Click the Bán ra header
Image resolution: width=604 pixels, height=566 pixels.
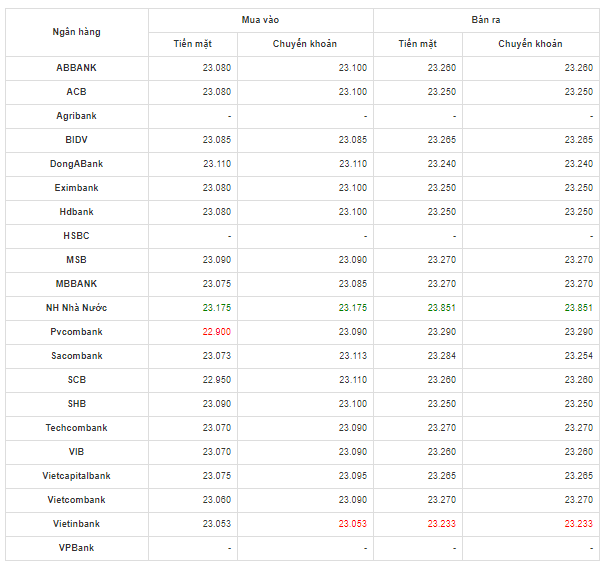coord(484,20)
